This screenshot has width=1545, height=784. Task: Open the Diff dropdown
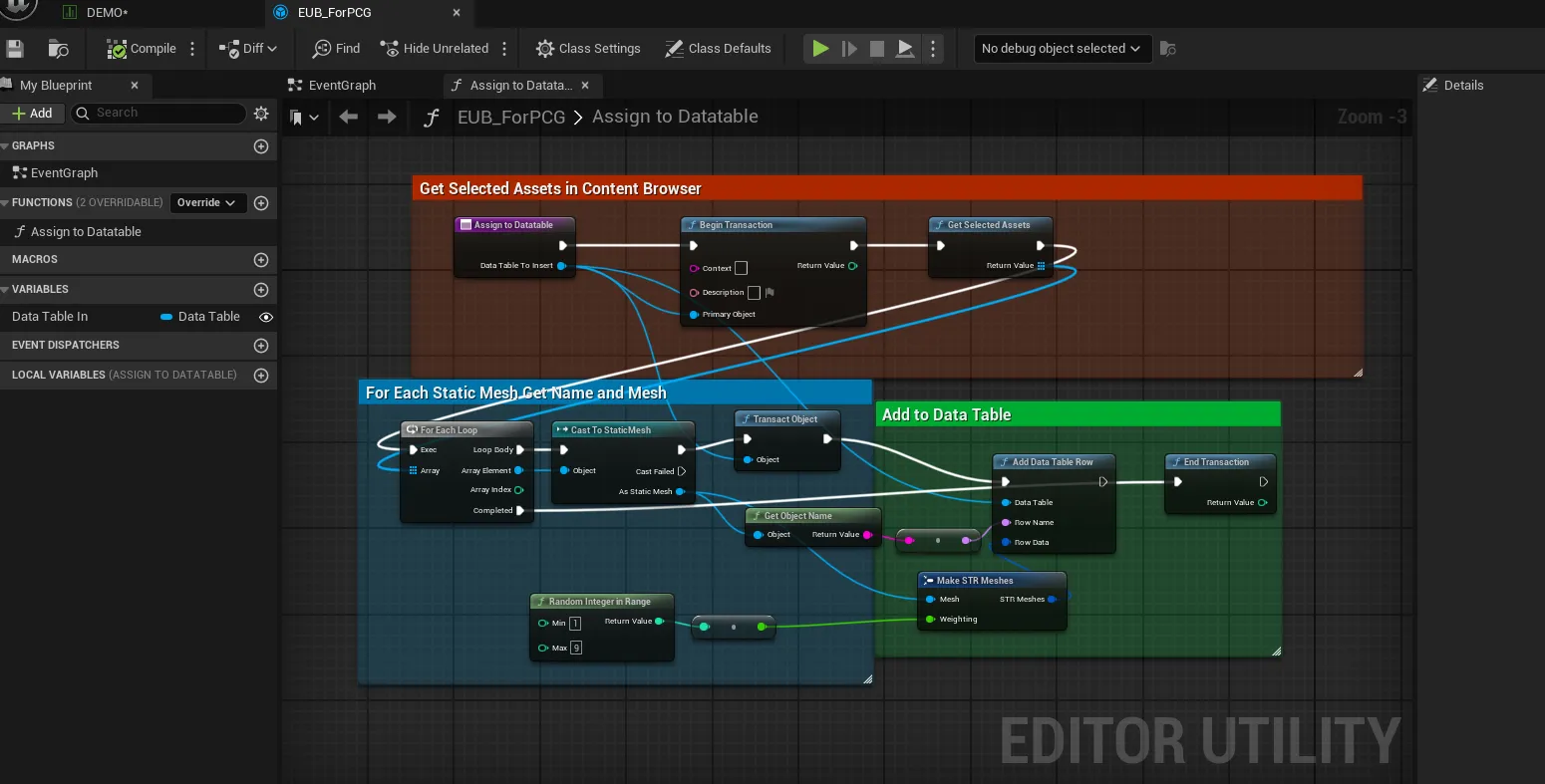(249, 48)
